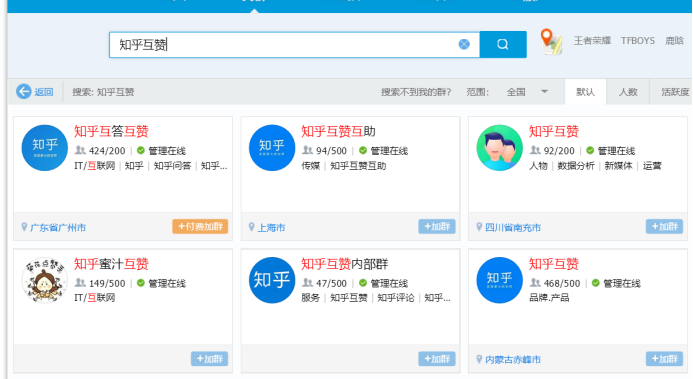This screenshot has height=379, width=693.
Task: Click the member count icon for 424/200
Action: click(x=80, y=151)
